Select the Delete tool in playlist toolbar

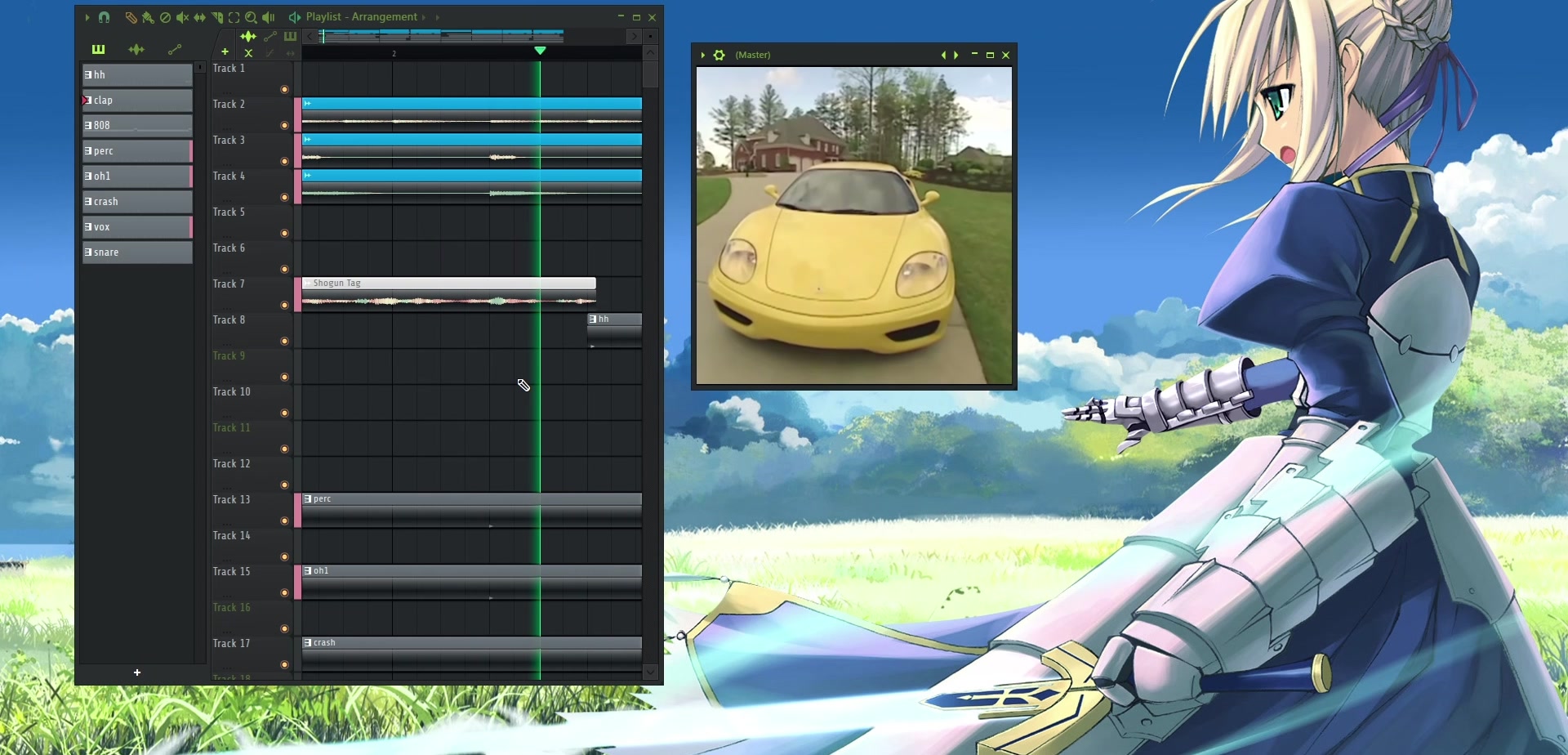tap(165, 17)
